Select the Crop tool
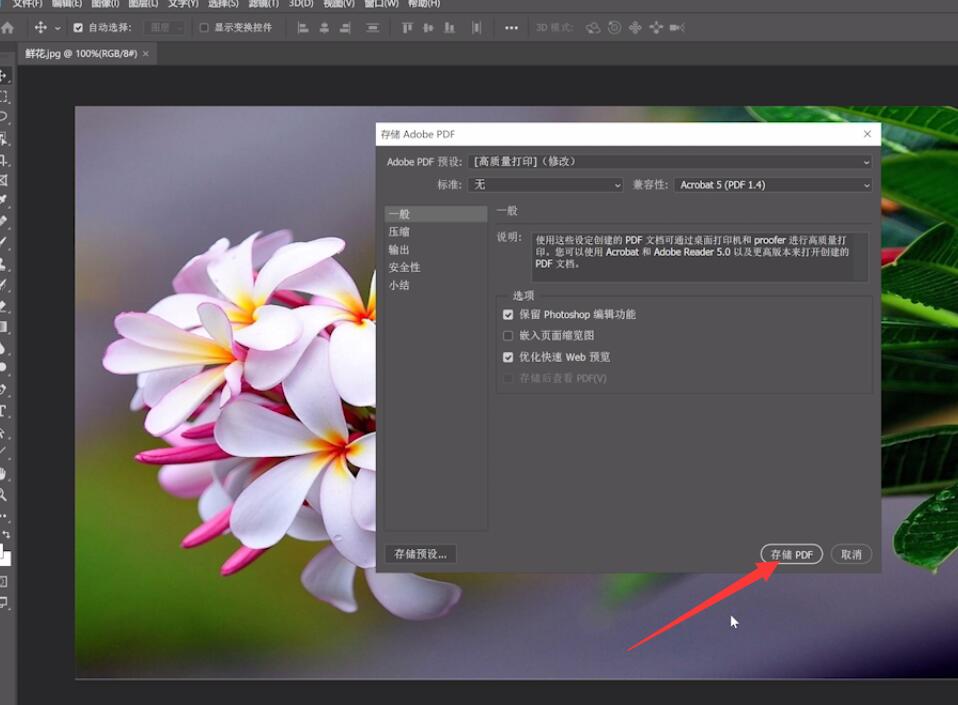This screenshot has width=958, height=705. [4, 160]
